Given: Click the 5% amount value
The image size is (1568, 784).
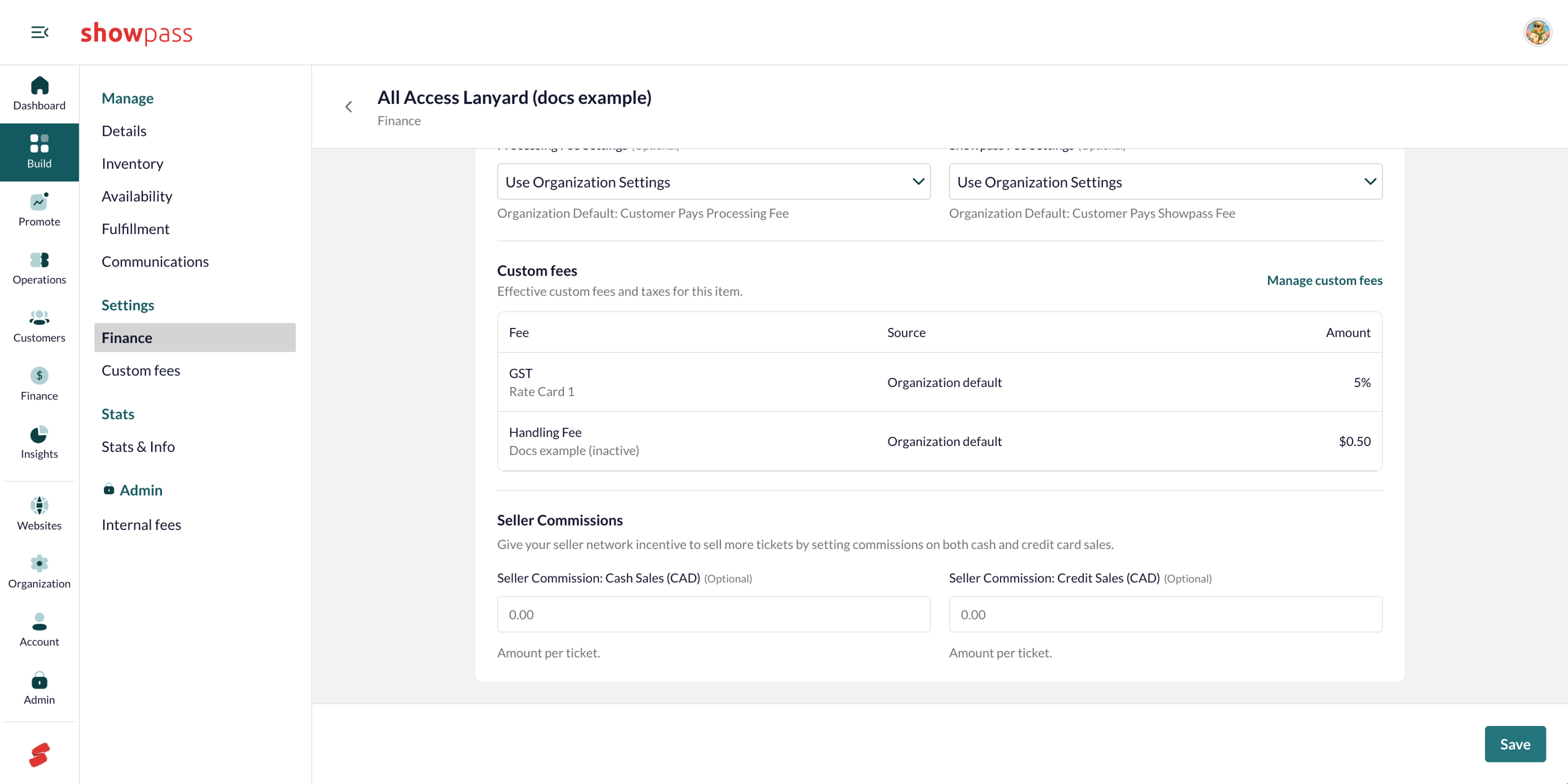Looking at the screenshot, I should (x=1361, y=382).
